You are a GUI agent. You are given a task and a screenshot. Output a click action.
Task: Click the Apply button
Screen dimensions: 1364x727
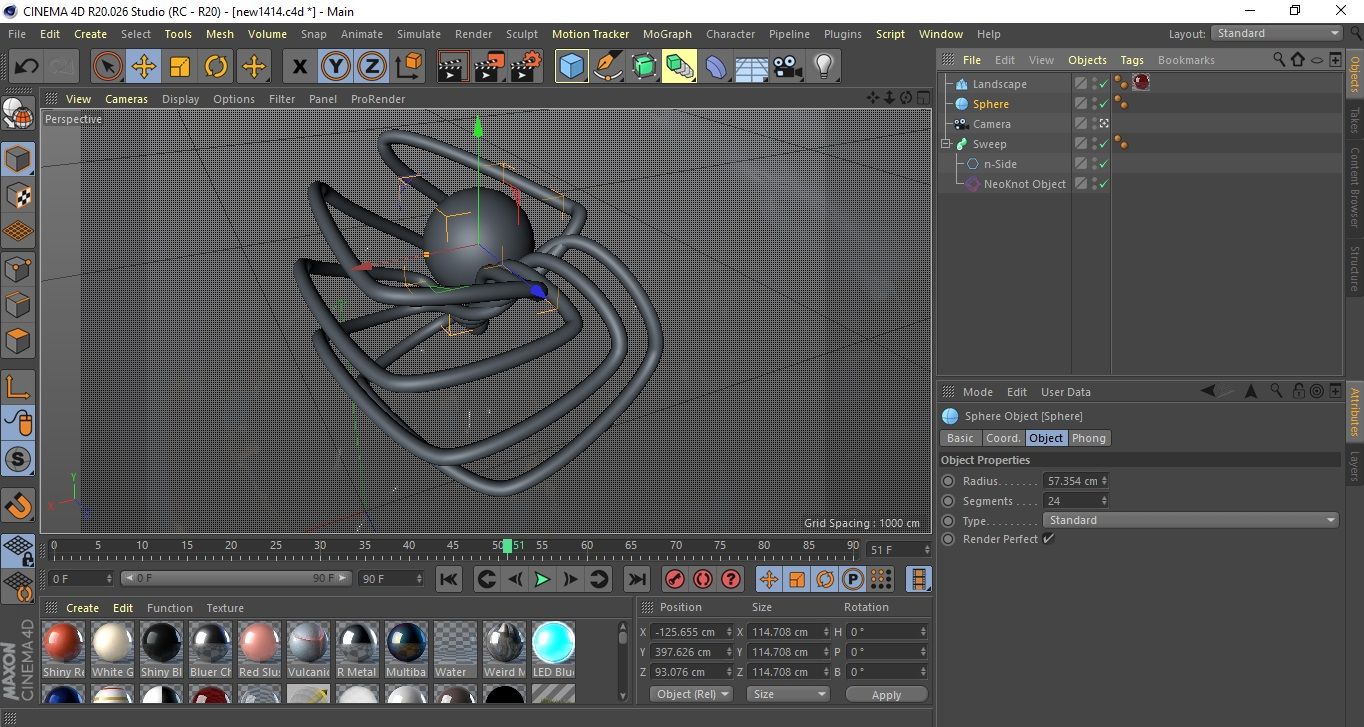(886, 694)
